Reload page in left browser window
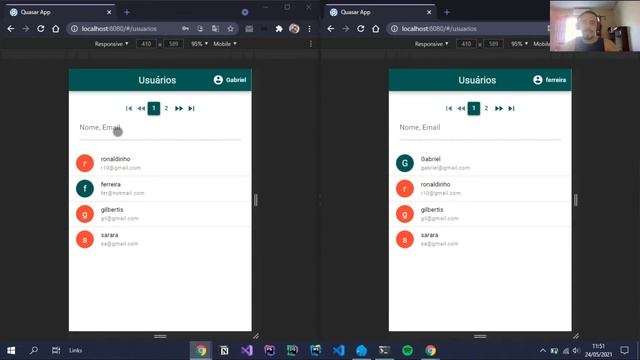The image size is (640, 360). [40, 29]
